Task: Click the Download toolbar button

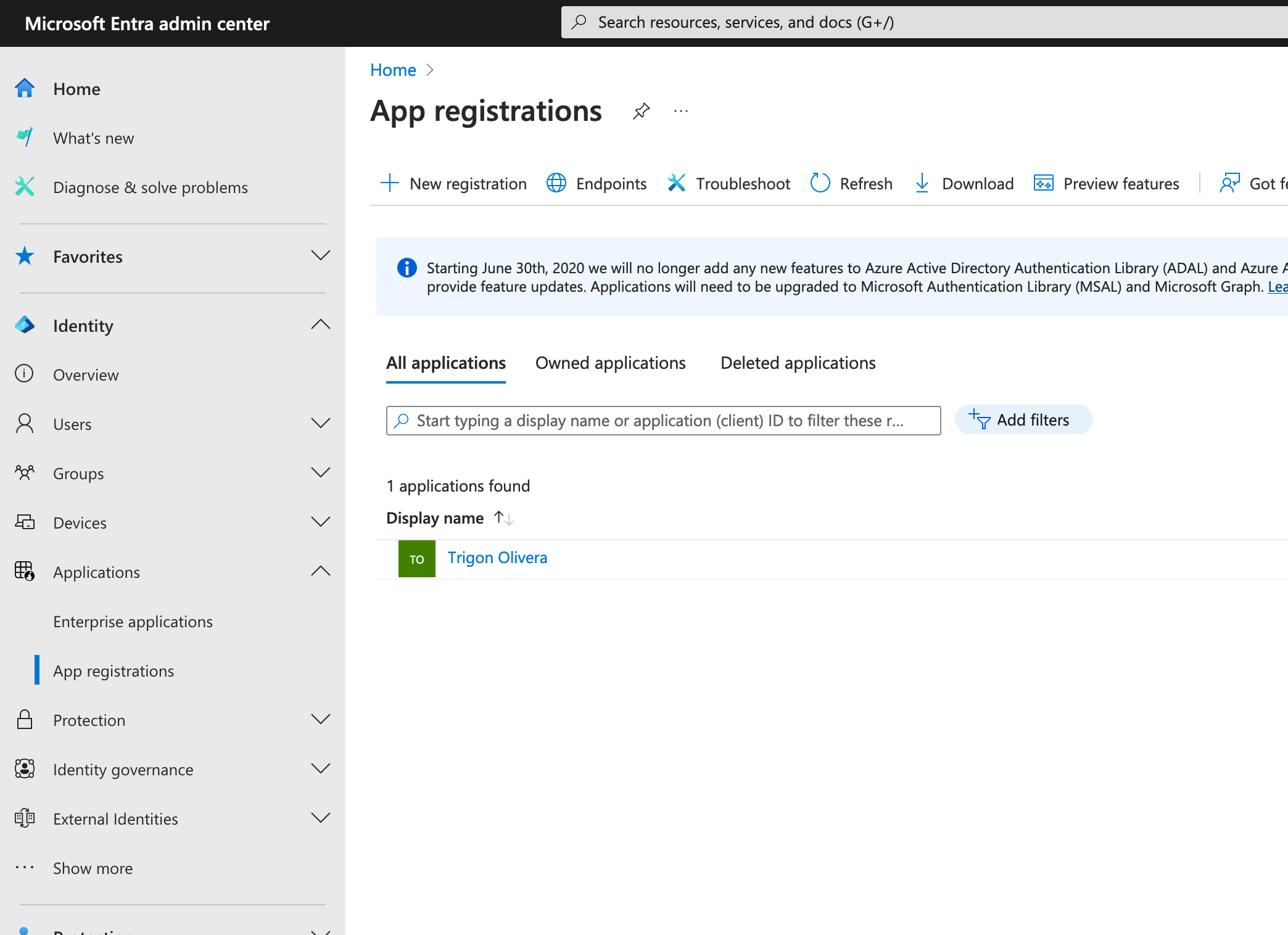Action: pos(964,183)
